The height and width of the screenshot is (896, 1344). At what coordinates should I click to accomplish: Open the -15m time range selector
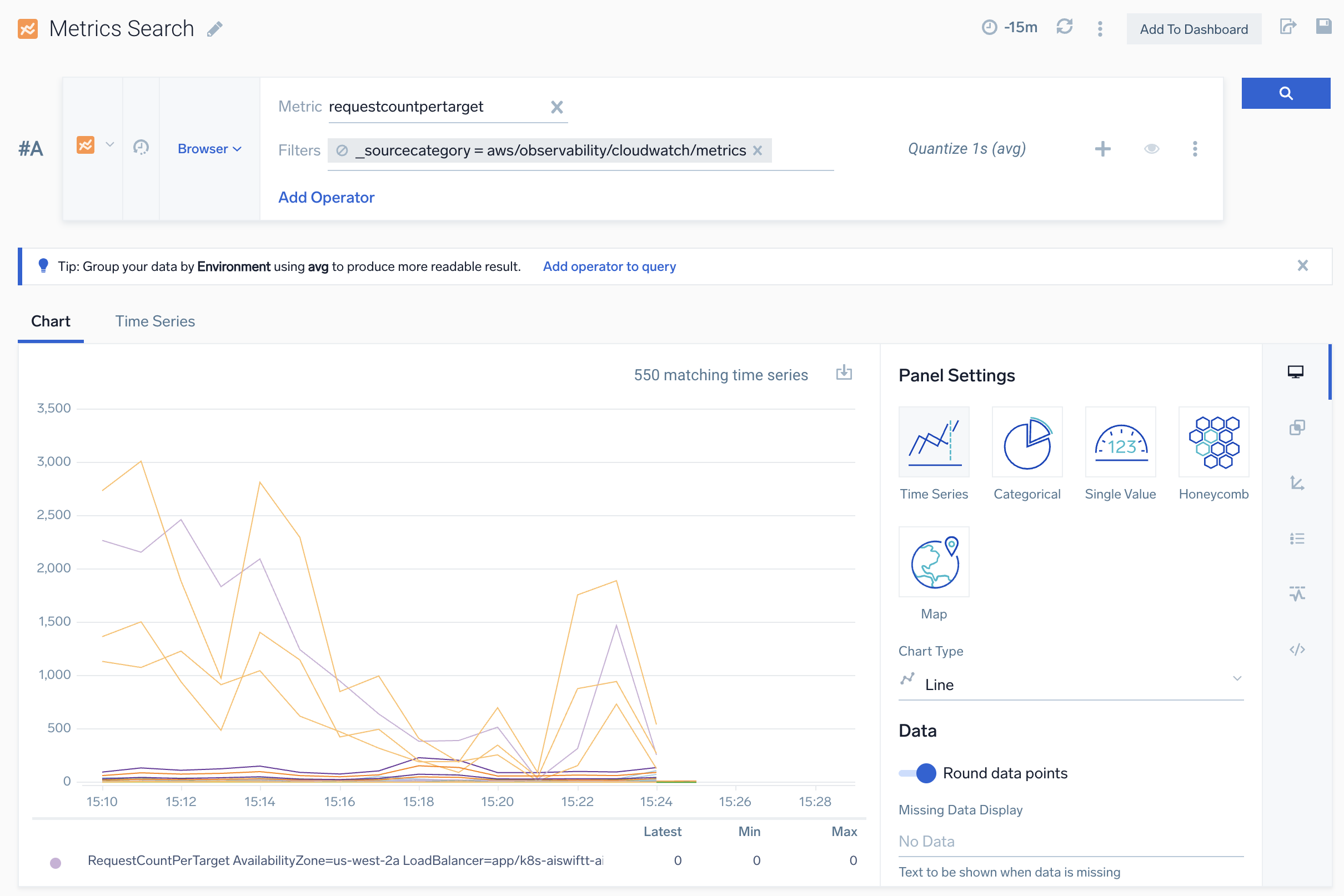pos(1010,27)
